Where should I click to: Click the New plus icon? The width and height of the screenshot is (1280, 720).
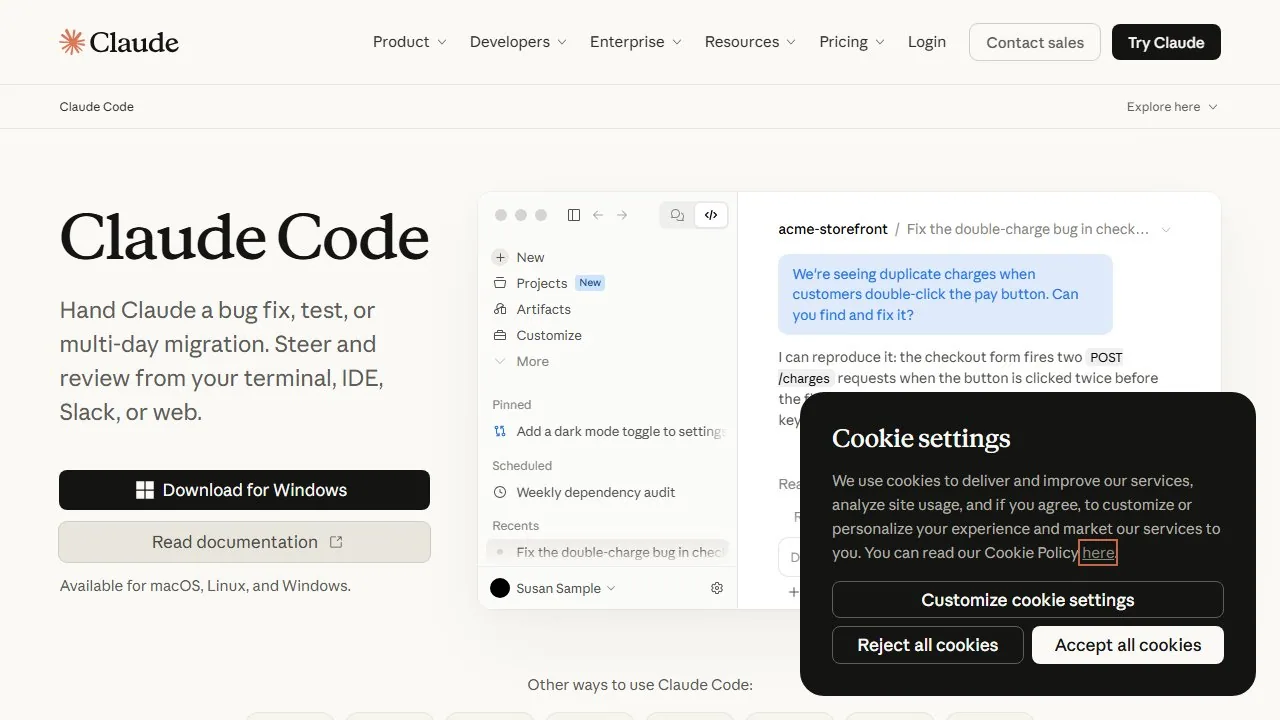(500, 257)
